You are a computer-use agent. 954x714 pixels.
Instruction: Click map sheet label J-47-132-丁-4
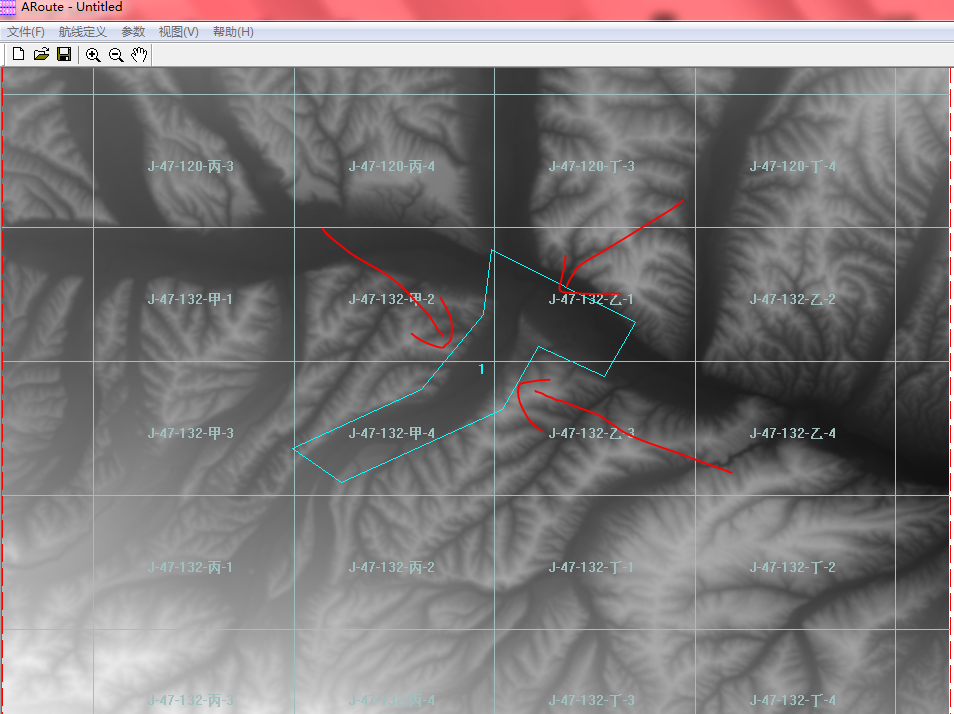pos(792,700)
